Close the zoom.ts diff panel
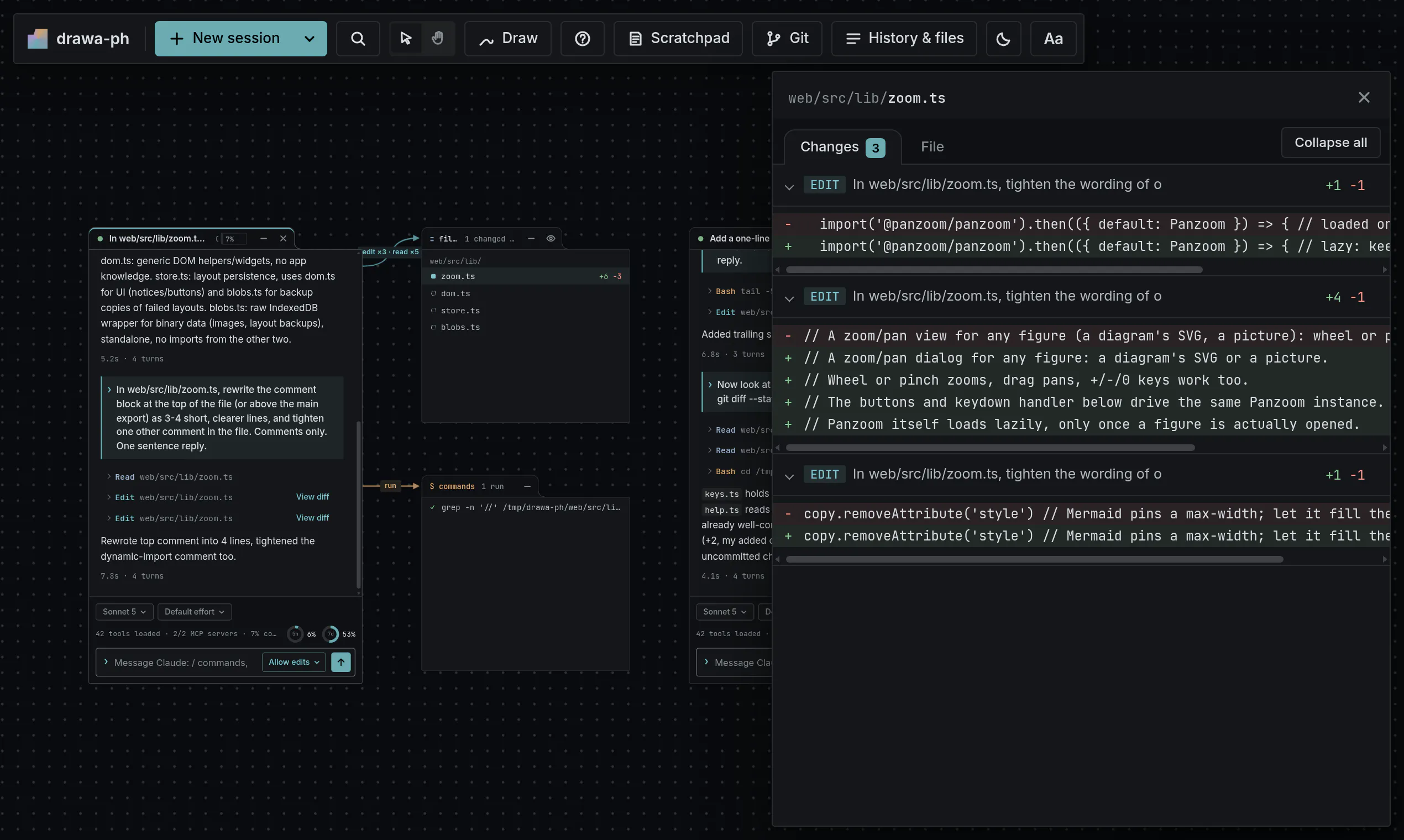 point(1364,97)
